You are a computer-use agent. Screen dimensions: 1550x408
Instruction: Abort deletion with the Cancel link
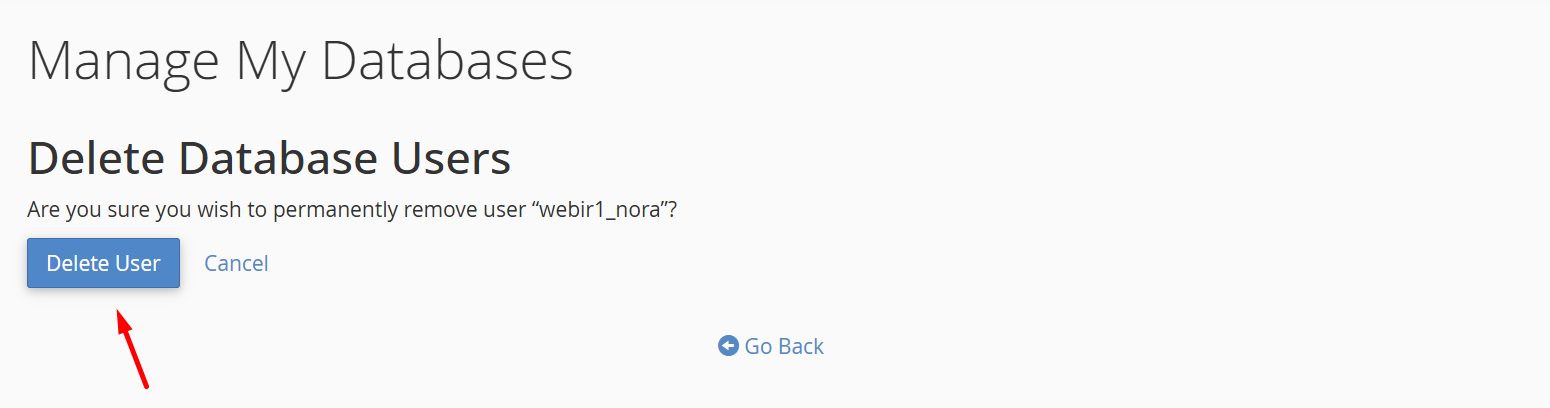click(236, 263)
